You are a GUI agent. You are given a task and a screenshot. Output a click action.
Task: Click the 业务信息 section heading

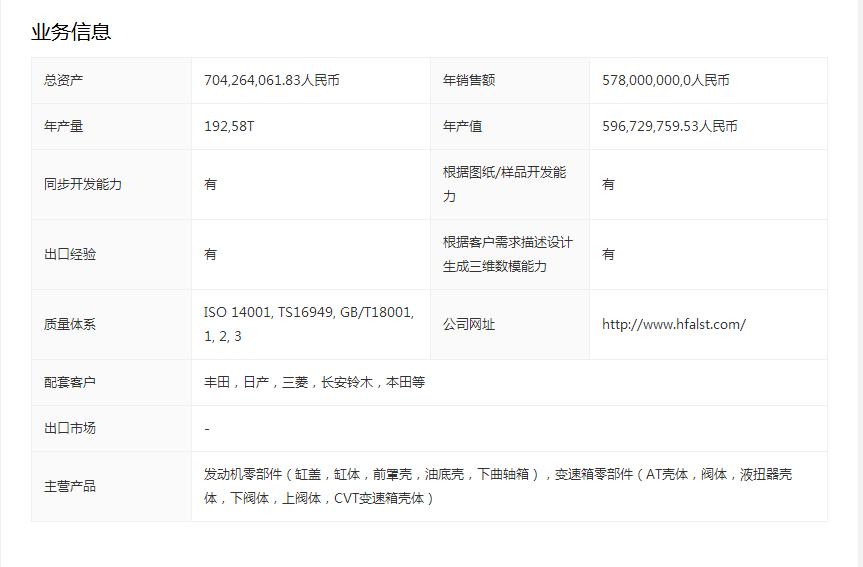click(71, 32)
